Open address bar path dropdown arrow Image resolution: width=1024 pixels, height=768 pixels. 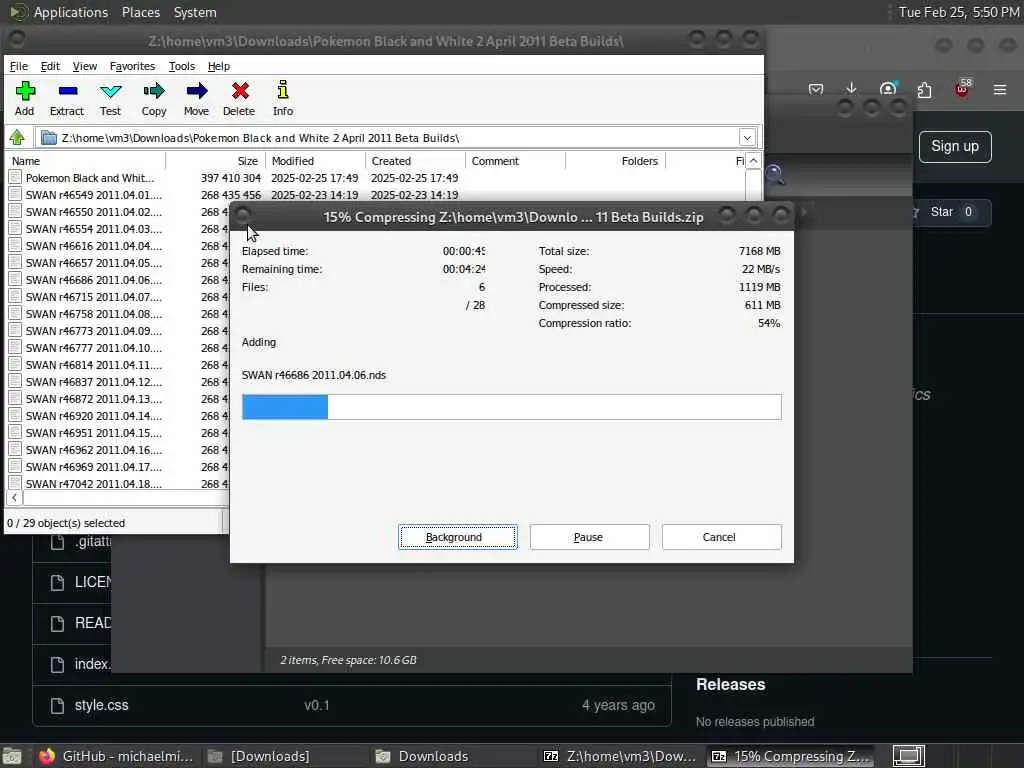[747, 138]
